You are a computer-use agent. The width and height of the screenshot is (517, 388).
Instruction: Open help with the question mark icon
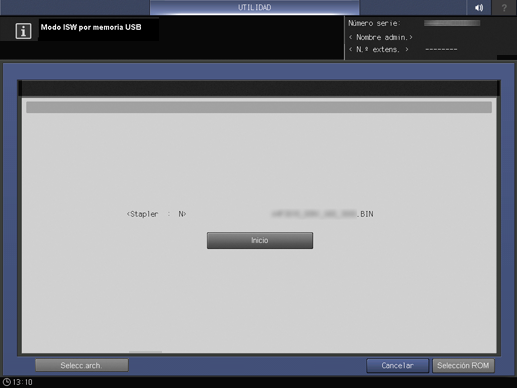tap(504, 7)
